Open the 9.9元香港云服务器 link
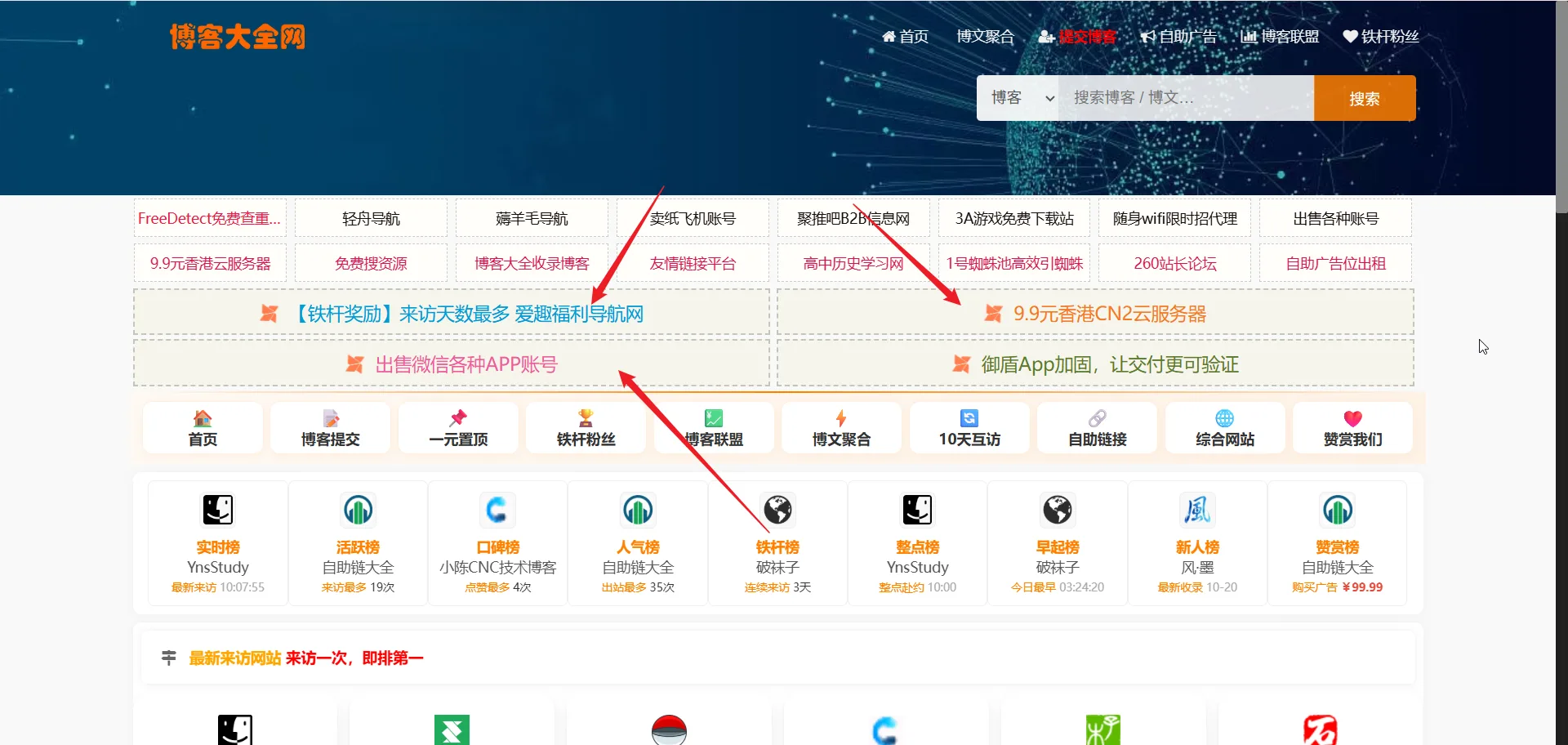Image resolution: width=1568 pixels, height=745 pixels. [210, 263]
